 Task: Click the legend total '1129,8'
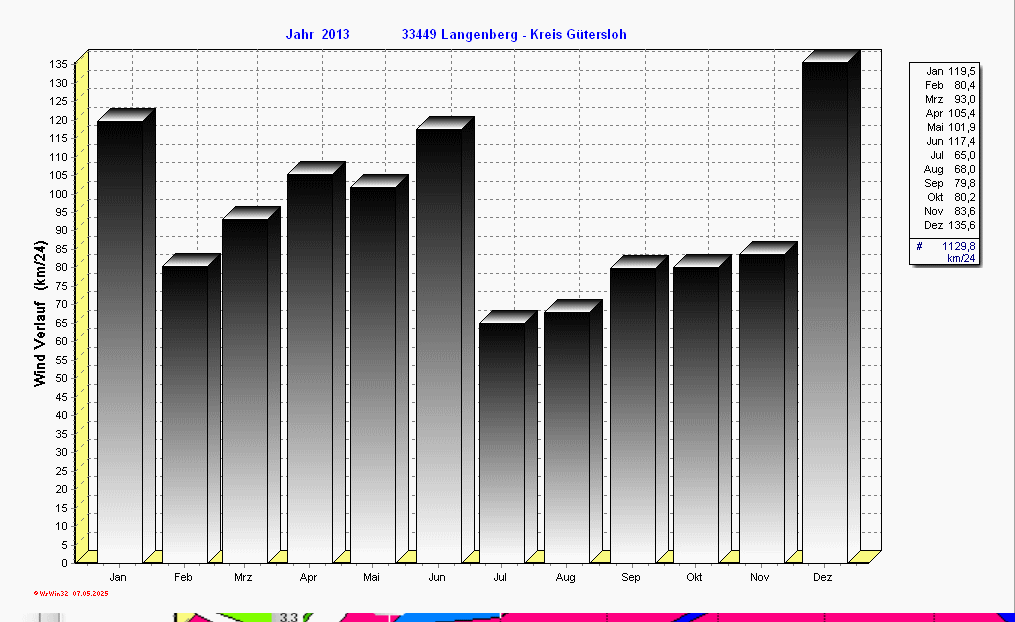959,247
